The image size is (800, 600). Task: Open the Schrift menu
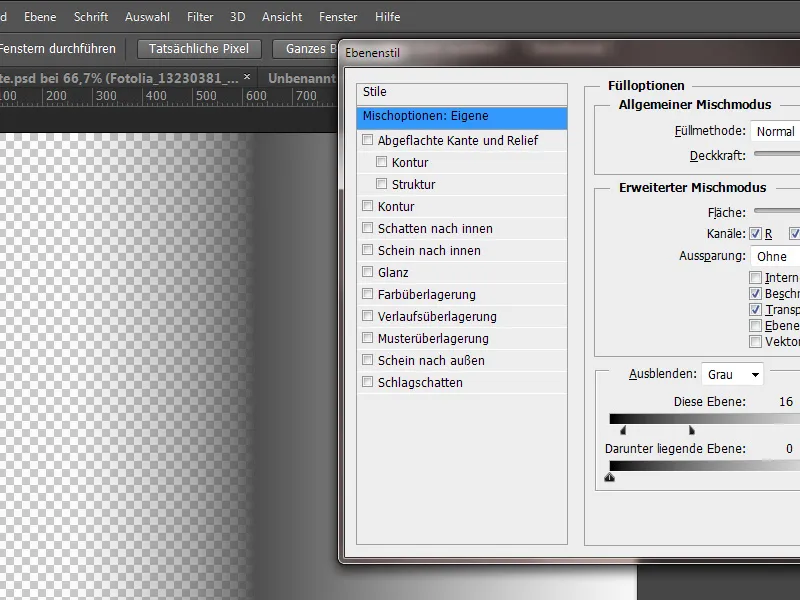(91, 17)
